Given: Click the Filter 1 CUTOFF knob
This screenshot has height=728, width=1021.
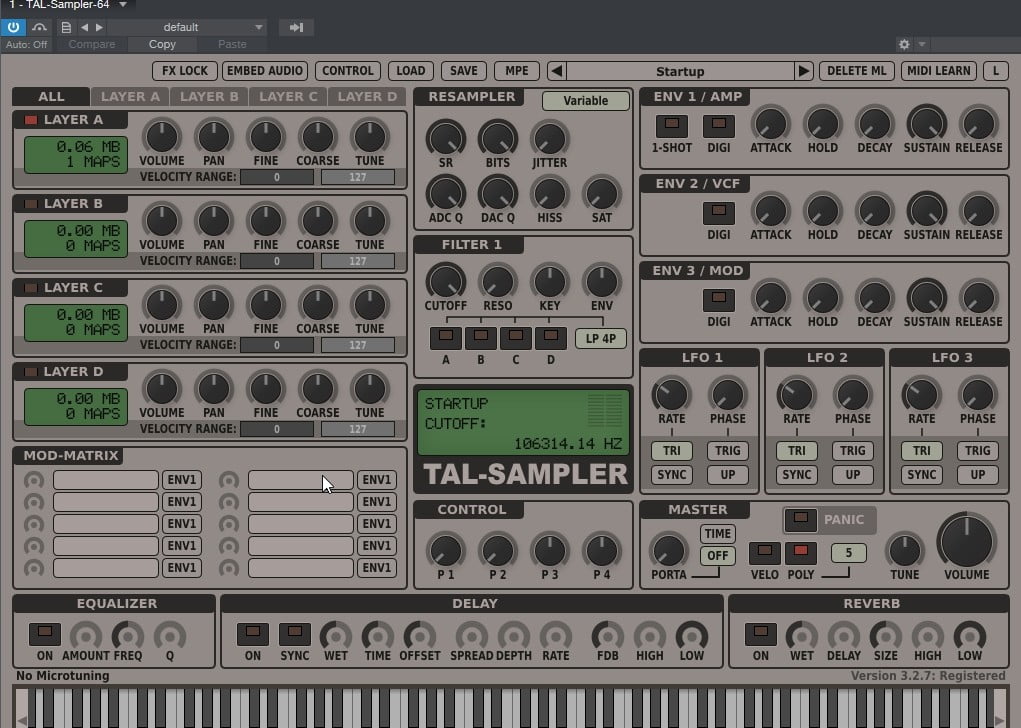Looking at the screenshot, I should point(445,281).
